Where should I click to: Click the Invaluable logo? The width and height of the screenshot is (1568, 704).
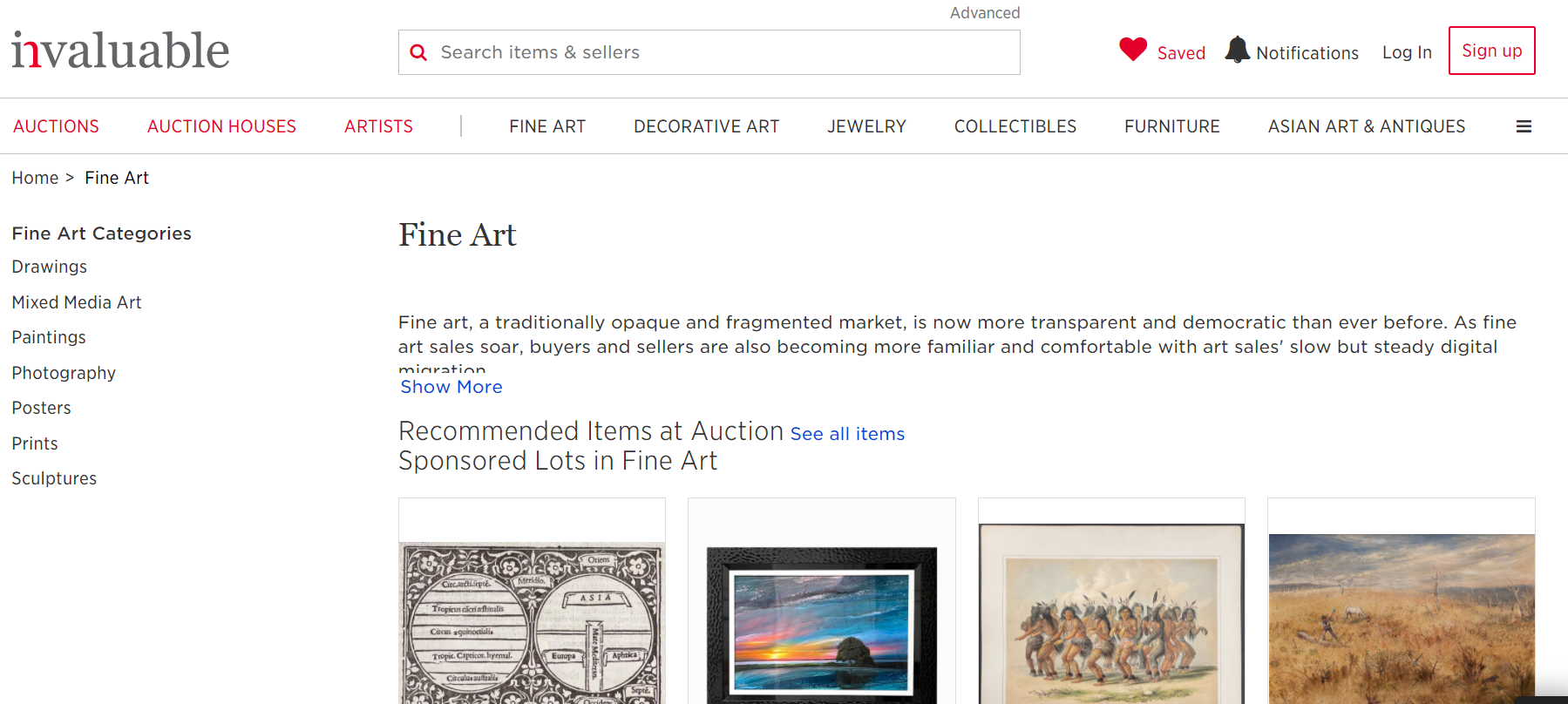[119, 48]
